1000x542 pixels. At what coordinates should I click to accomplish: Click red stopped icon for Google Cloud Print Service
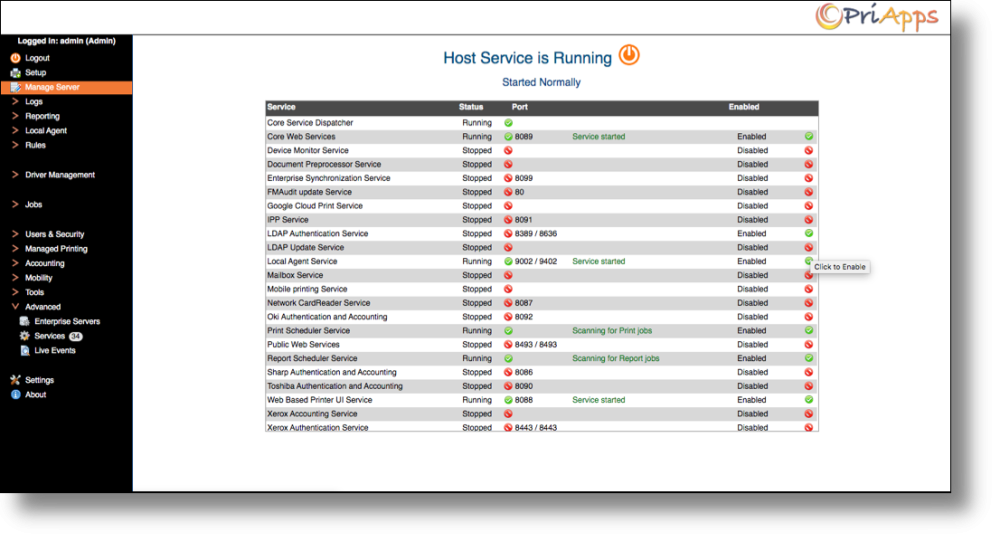(x=508, y=206)
